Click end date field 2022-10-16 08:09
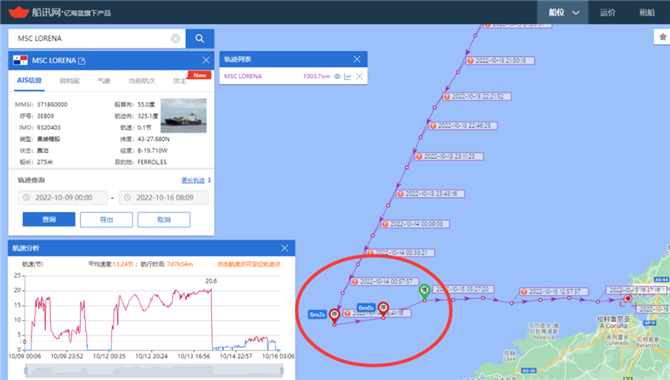Screen dimensions: 670x380 coord(164,197)
